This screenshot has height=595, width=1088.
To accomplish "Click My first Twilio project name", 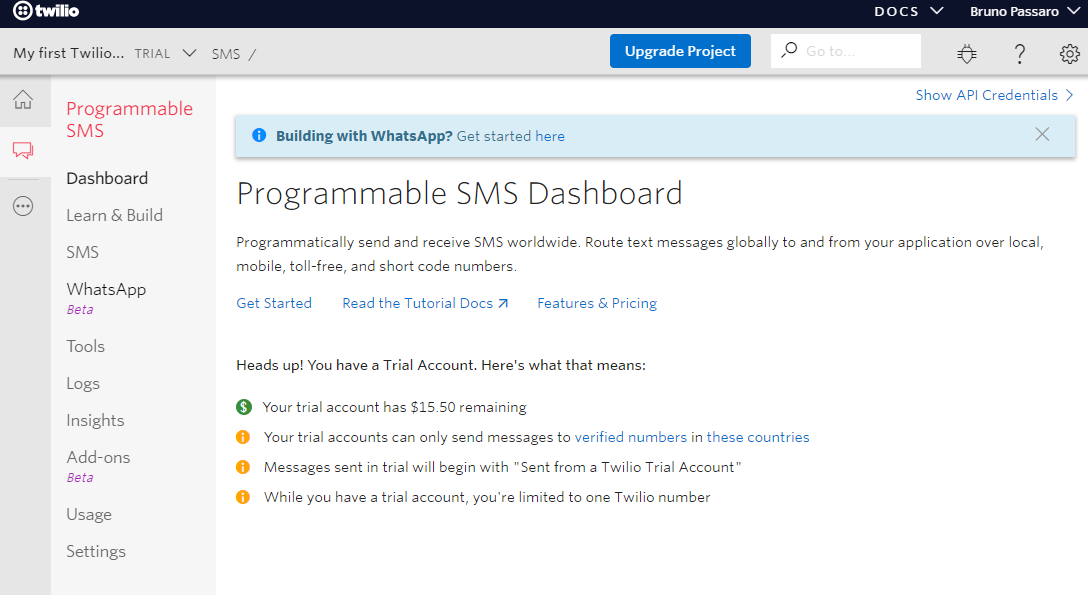I will click(x=69, y=53).
